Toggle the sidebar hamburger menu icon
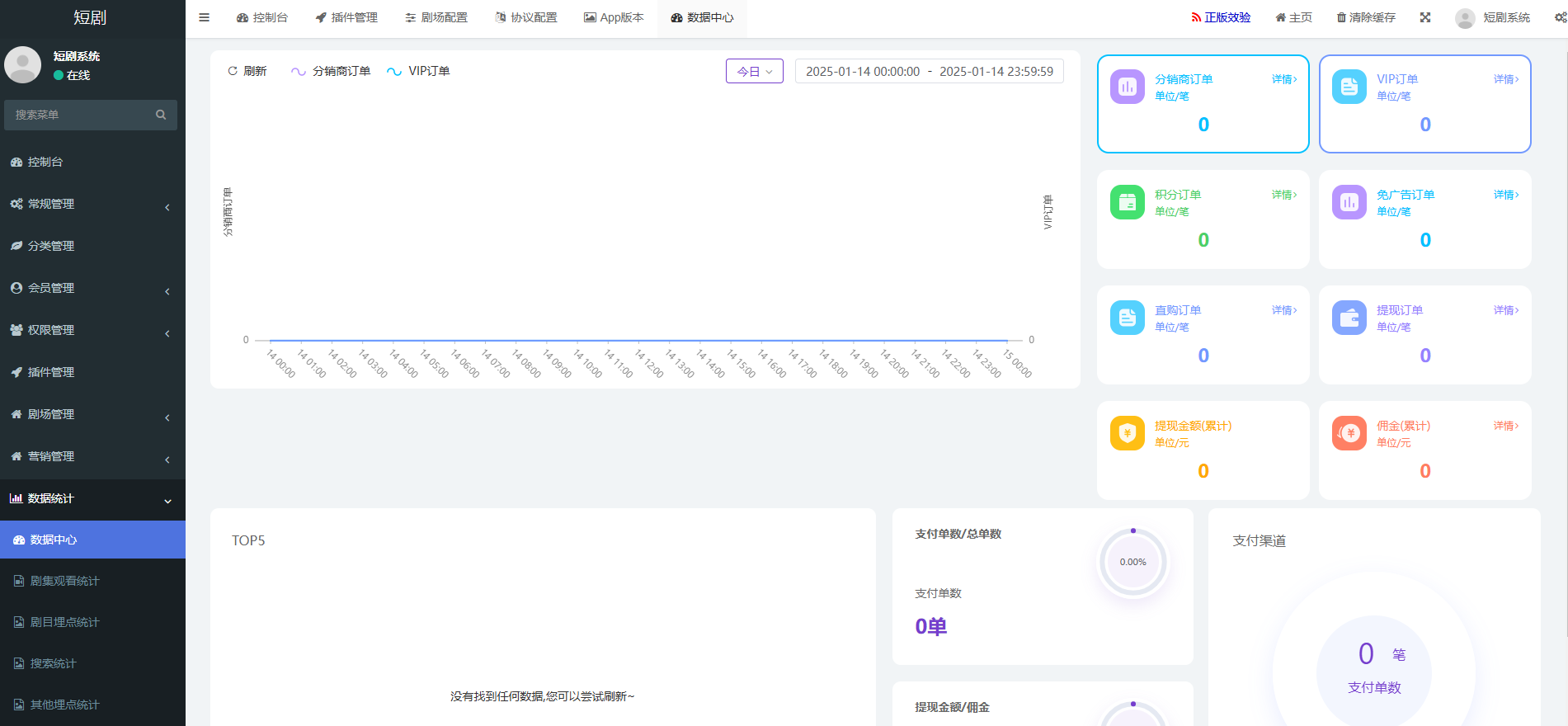 coord(204,17)
